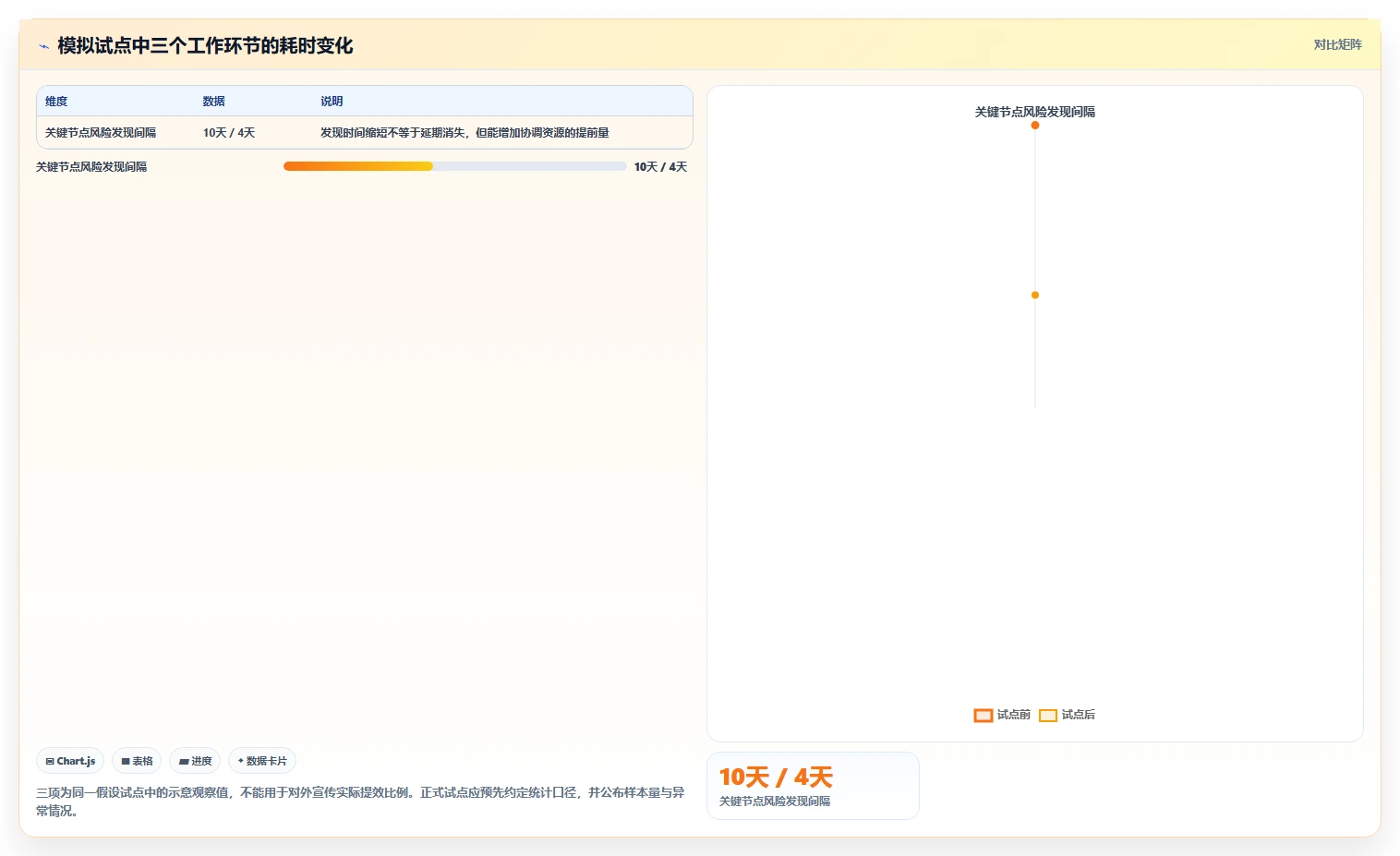The width and height of the screenshot is (1400, 856).
Task: Click the 进度 chip
Action: (195, 761)
